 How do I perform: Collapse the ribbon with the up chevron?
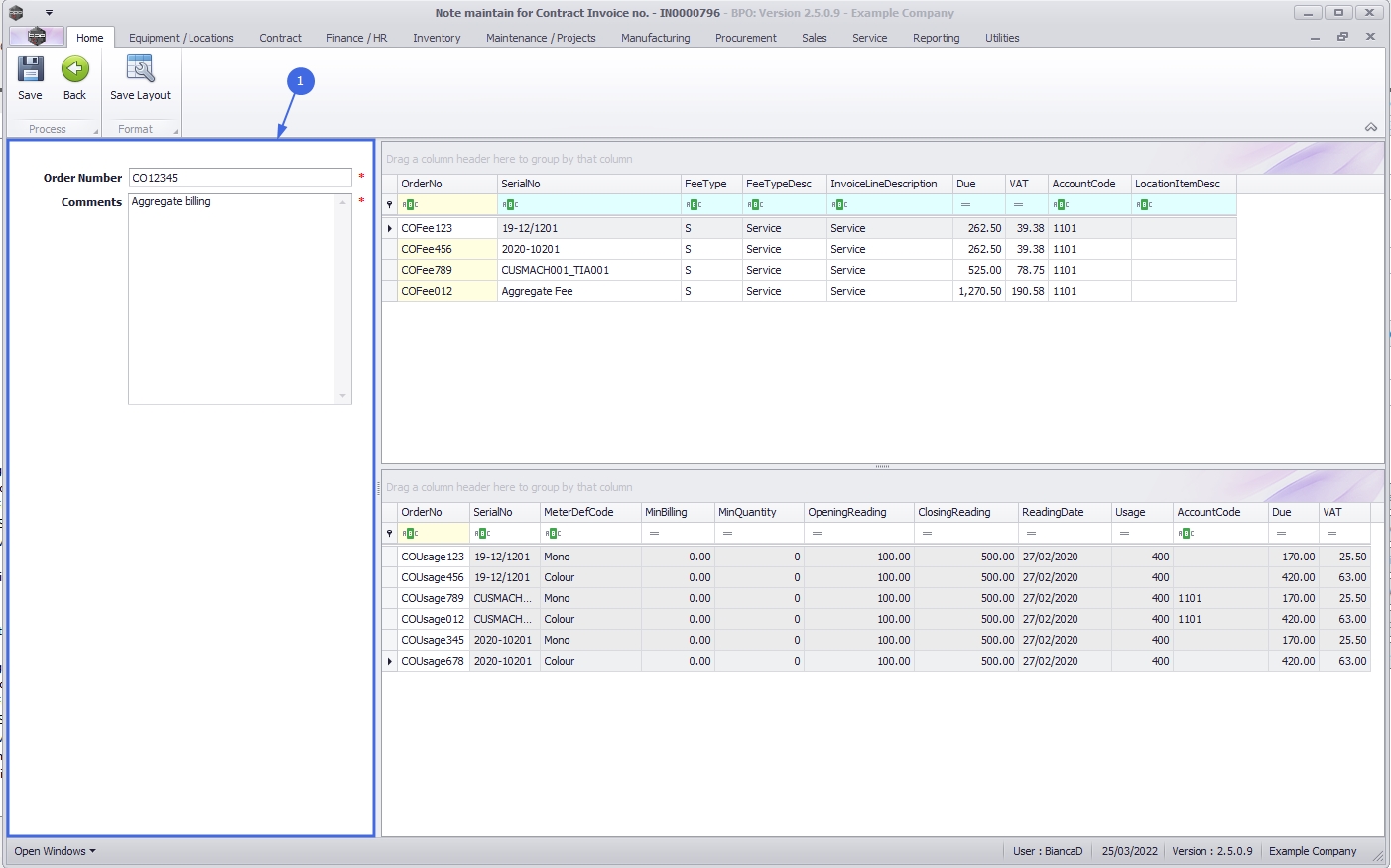tap(1370, 127)
